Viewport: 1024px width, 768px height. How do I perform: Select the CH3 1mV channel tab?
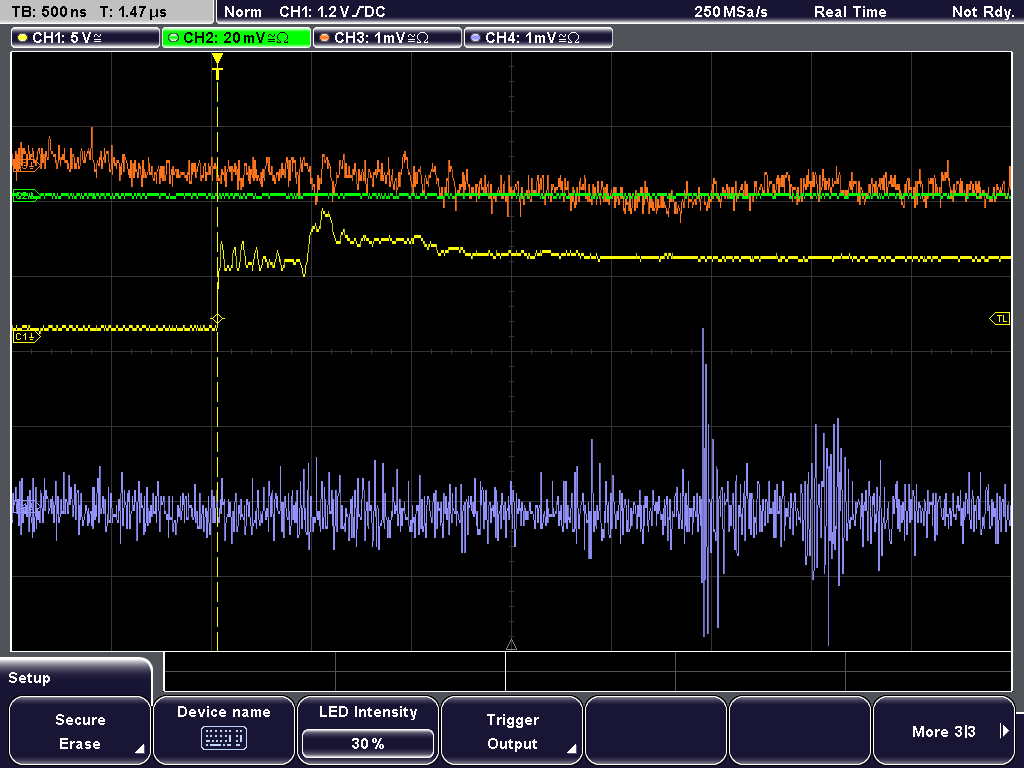click(387, 38)
